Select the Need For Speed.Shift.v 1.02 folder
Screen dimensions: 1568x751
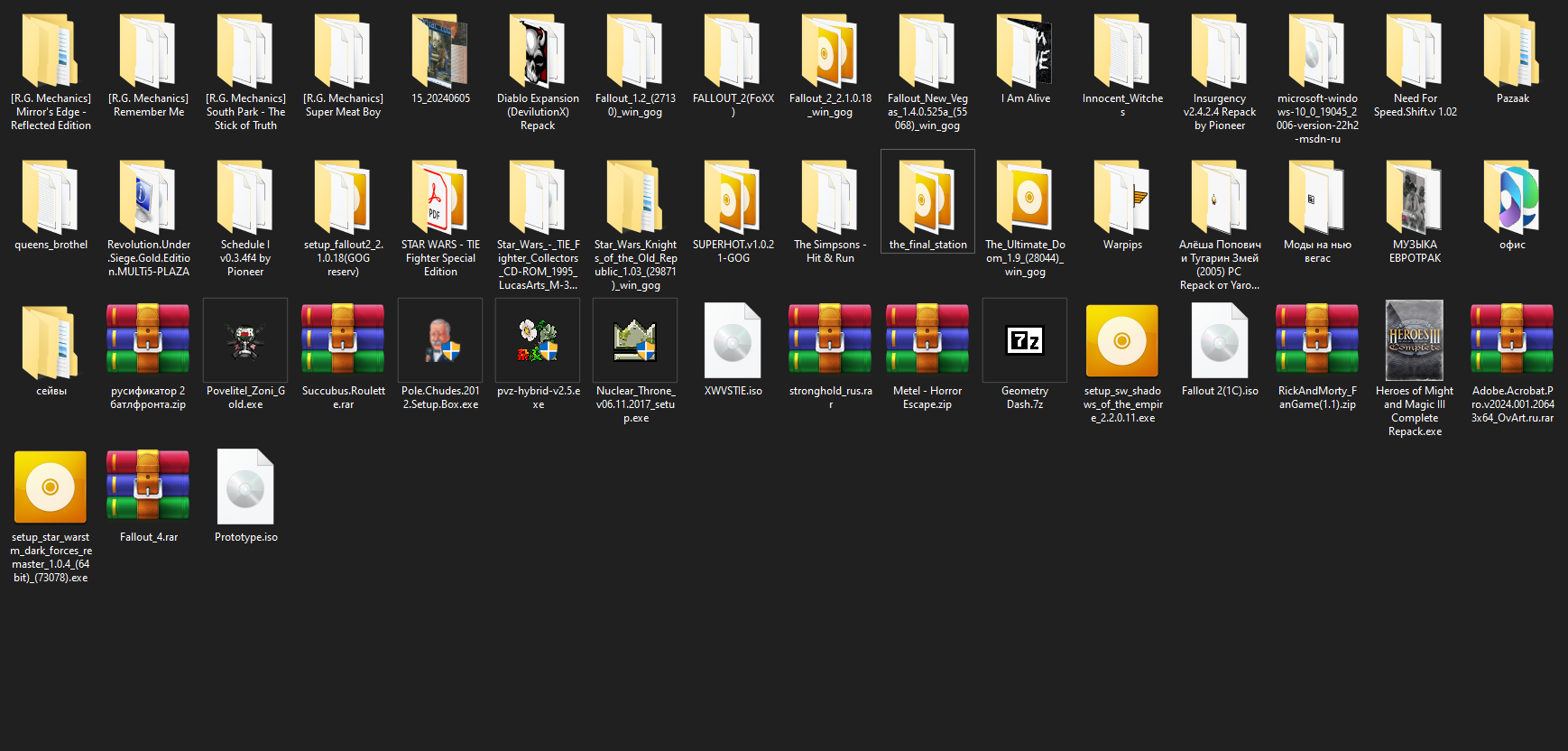(1415, 66)
